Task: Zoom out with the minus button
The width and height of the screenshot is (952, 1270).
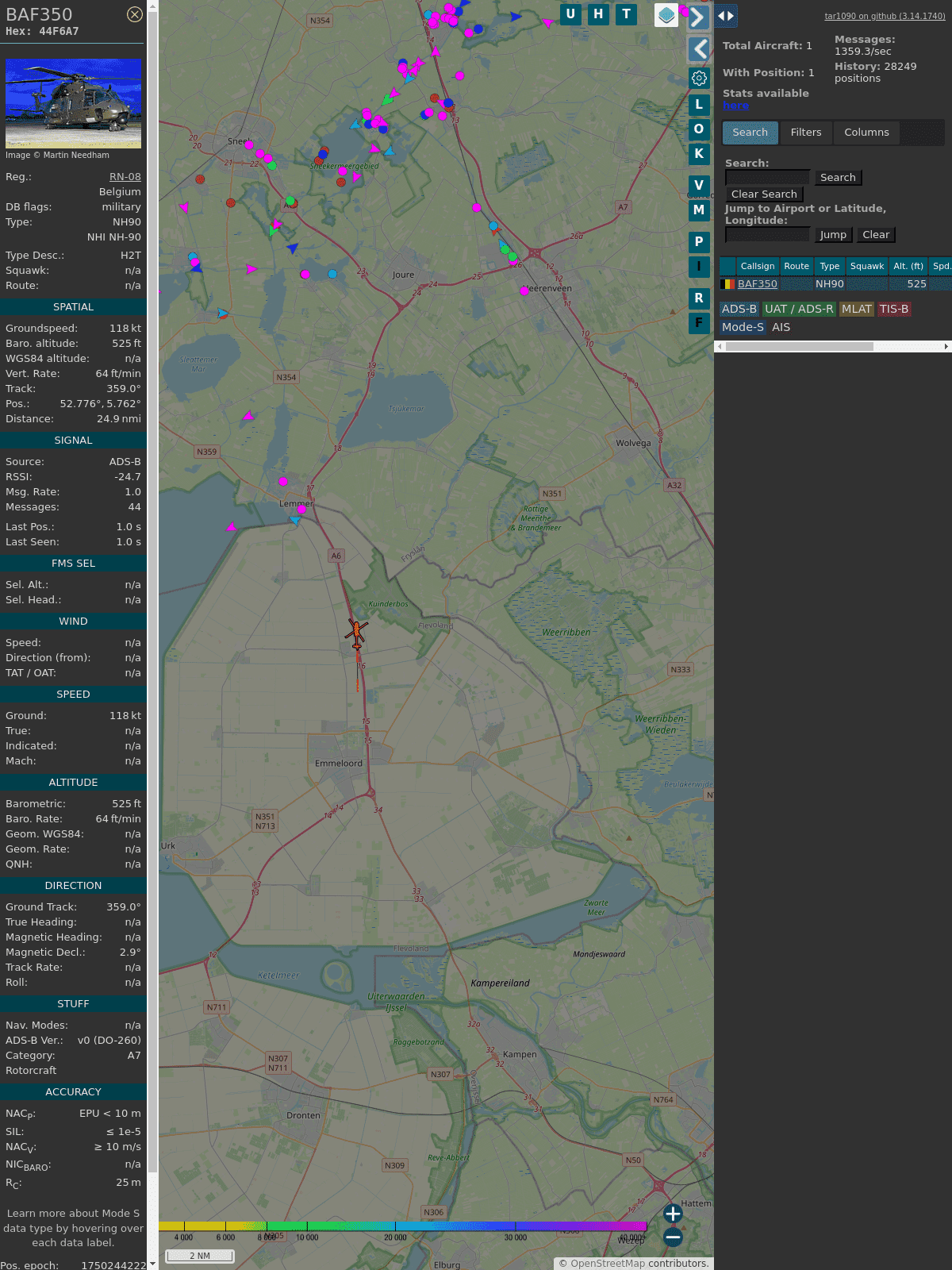Action: 673,1237
